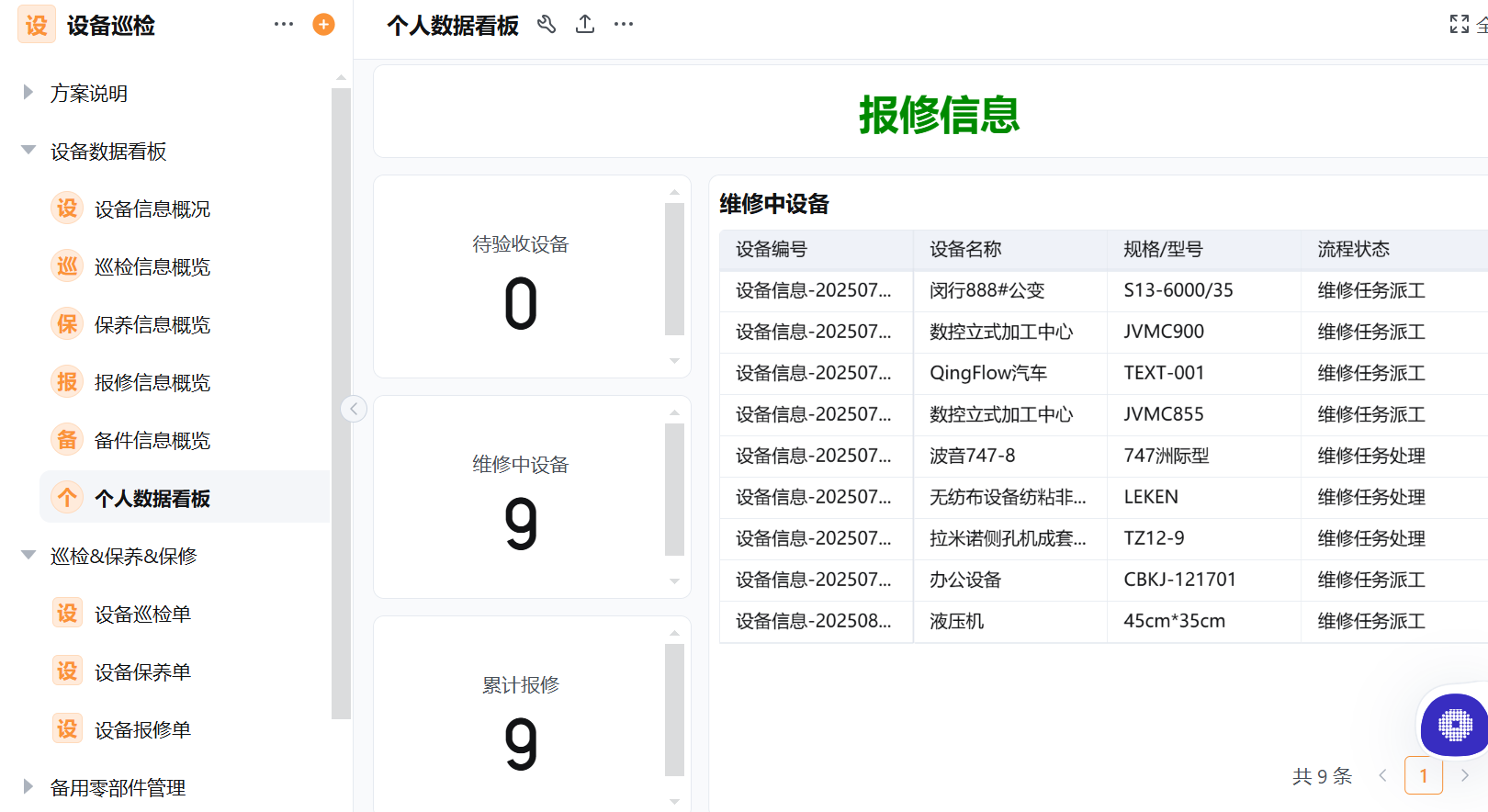This screenshot has height=812, width=1488.
Task: Open the blue floating assistant bubble
Action: [x=1455, y=726]
